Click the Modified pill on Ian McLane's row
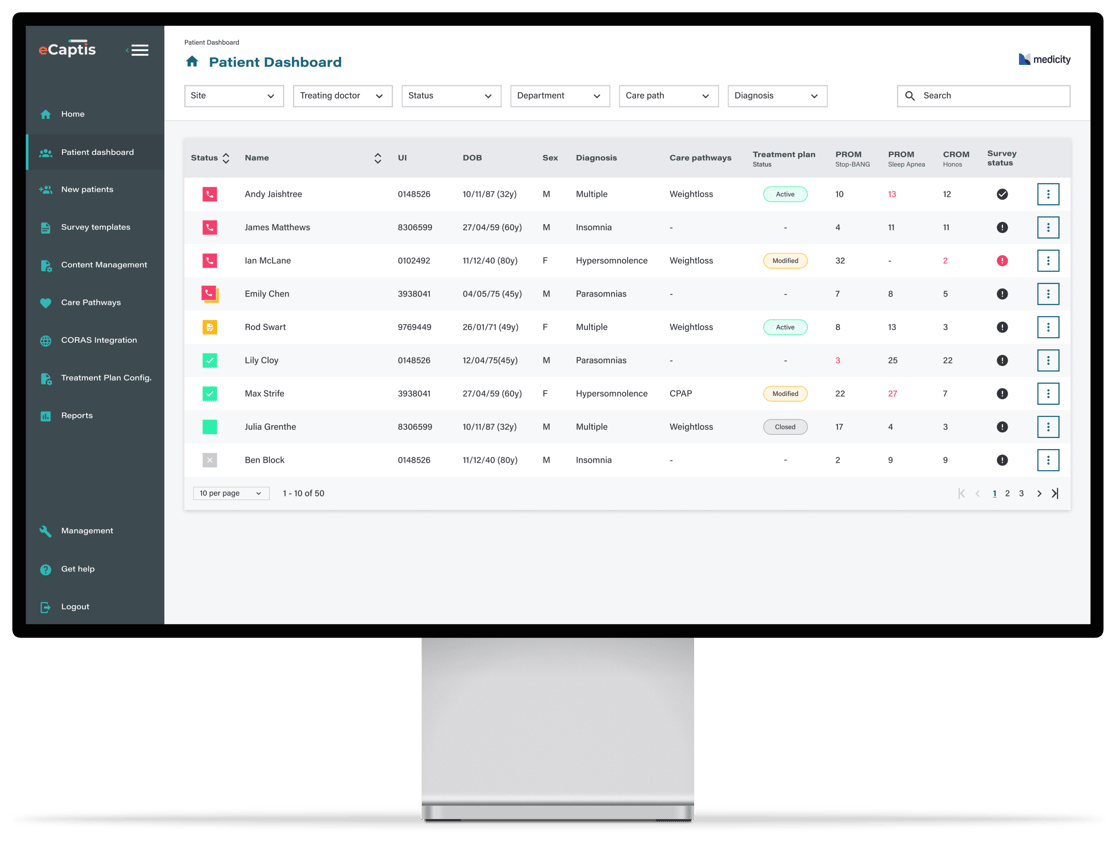The width and height of the screenshot is (1116, 841). (x=785, y=260)
